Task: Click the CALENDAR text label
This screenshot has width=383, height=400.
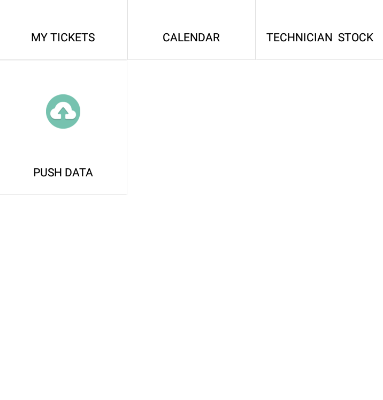Action: pyautogui.click(x=191, y=37)
